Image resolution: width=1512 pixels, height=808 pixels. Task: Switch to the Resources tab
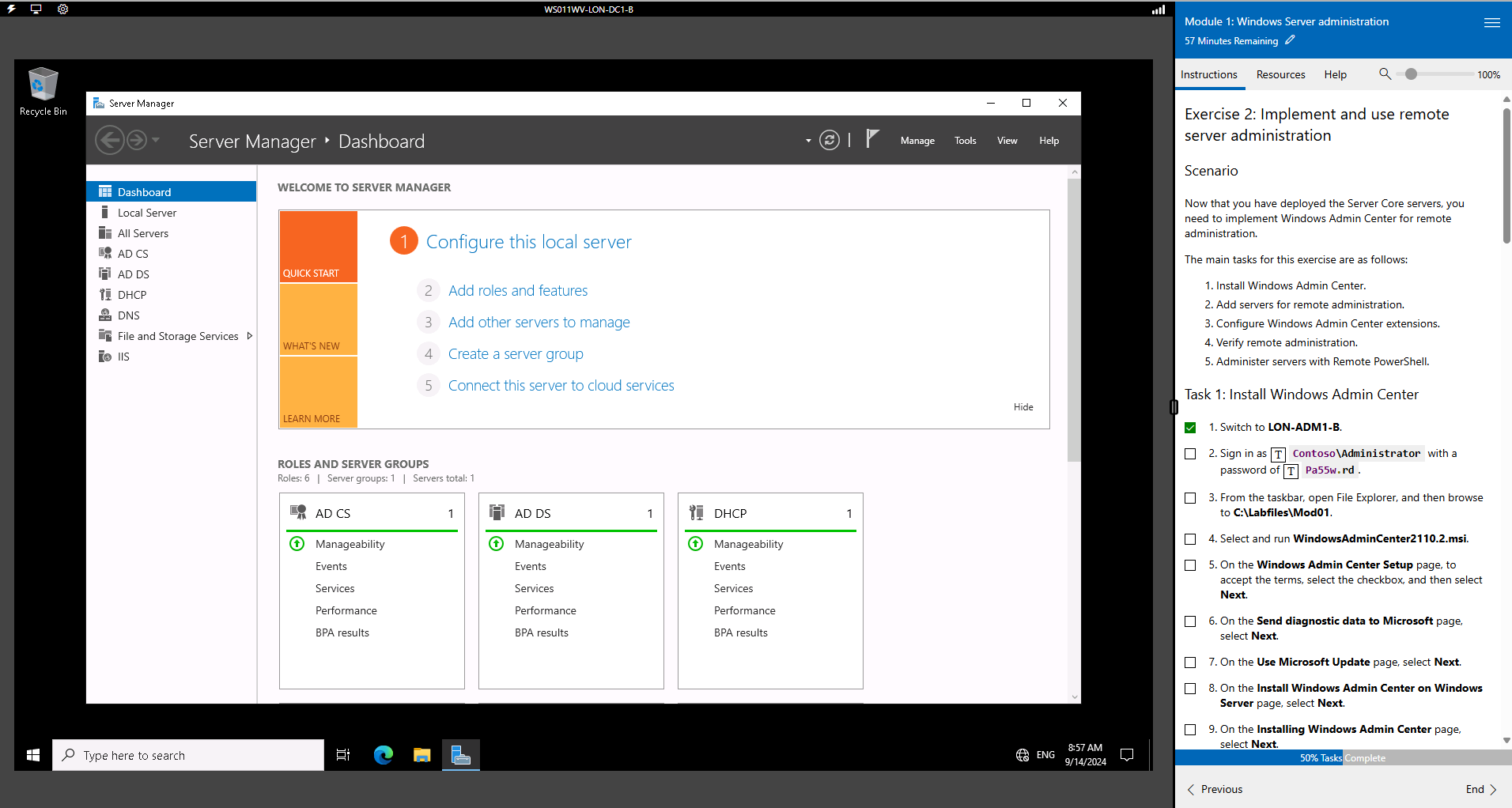click(x=1280, y=74)
